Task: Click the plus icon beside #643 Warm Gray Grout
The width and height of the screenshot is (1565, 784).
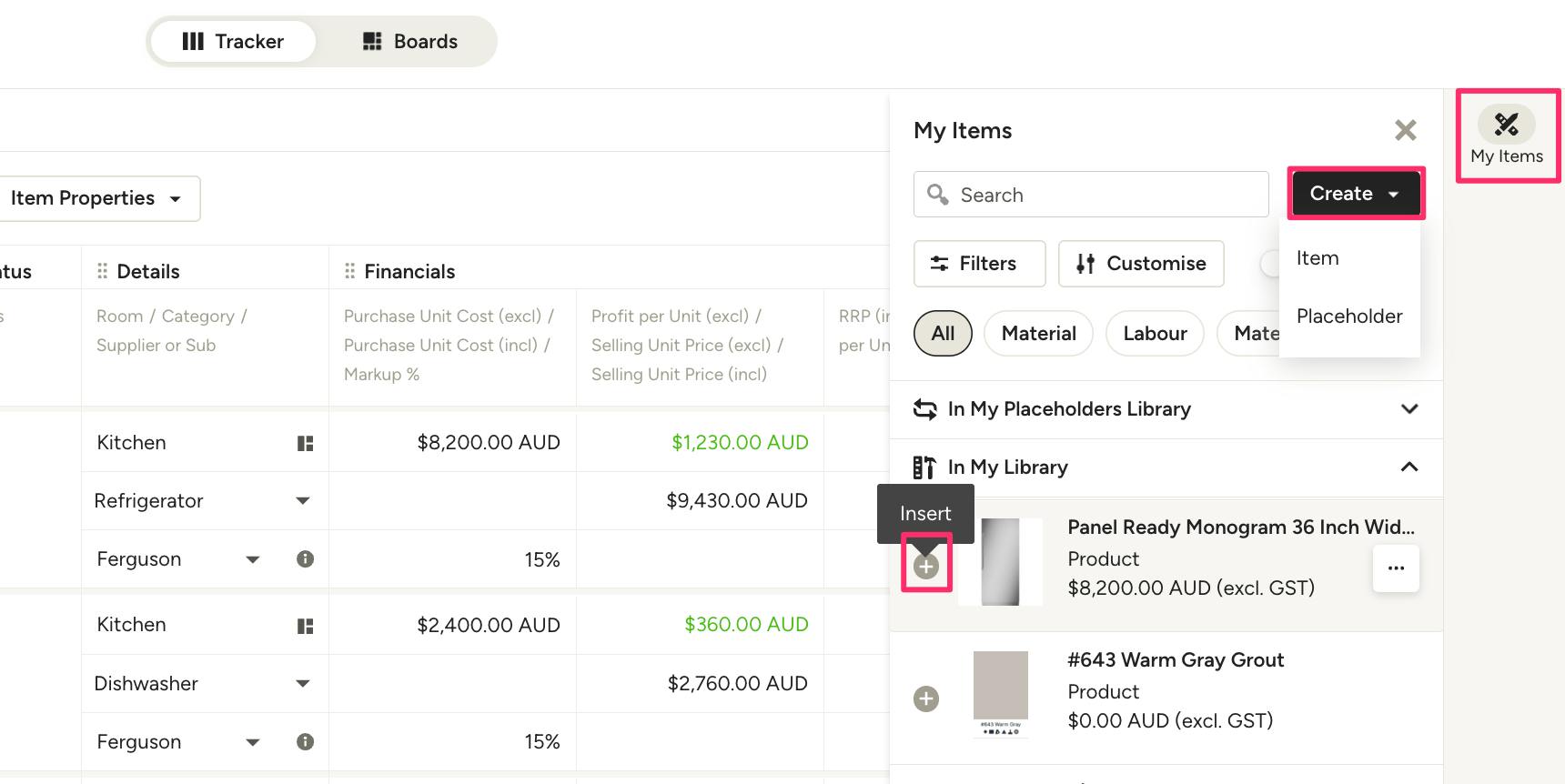Action: 926,699
